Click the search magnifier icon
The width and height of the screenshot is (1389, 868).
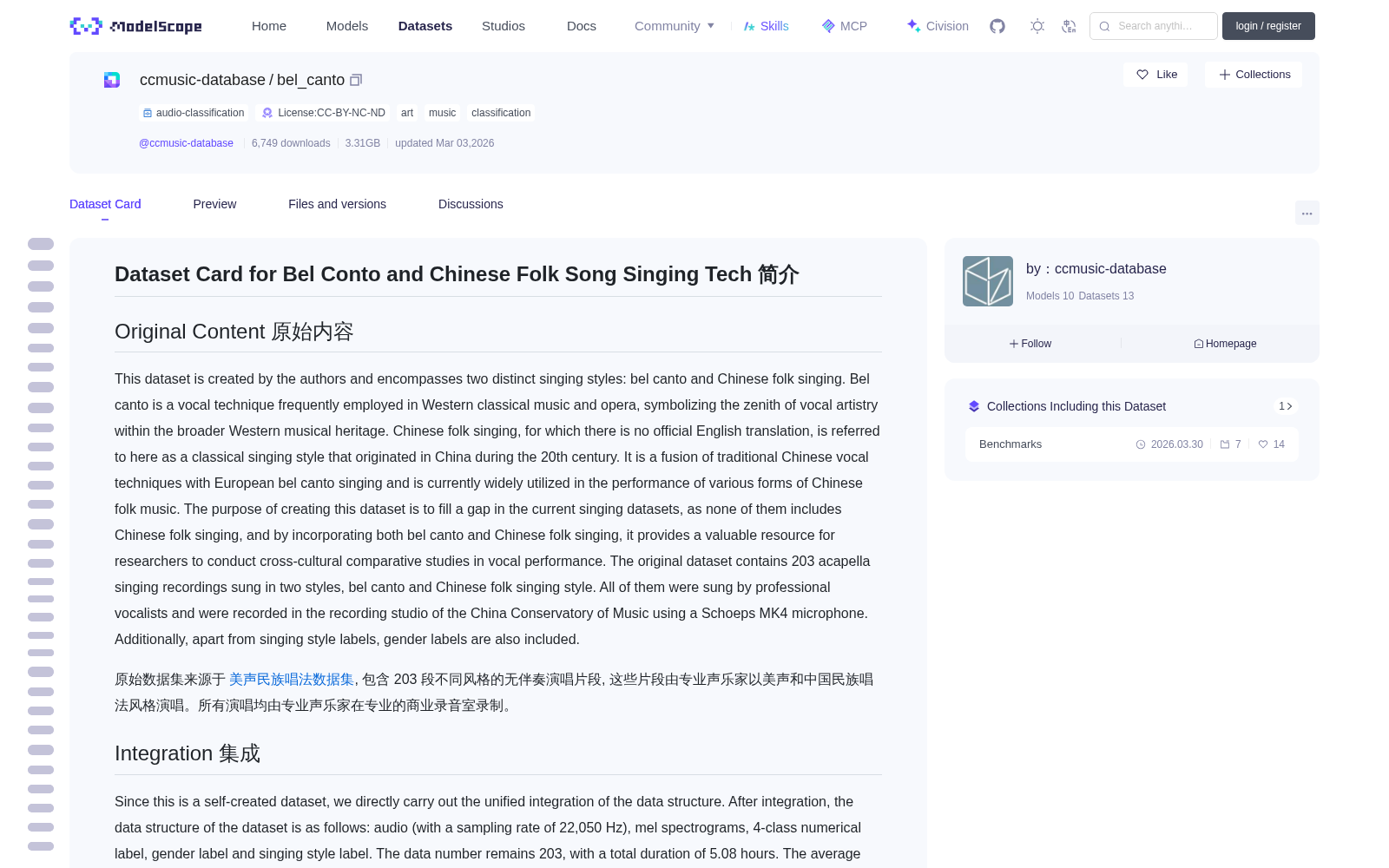pyautogui.click(x=1105, y=26)
